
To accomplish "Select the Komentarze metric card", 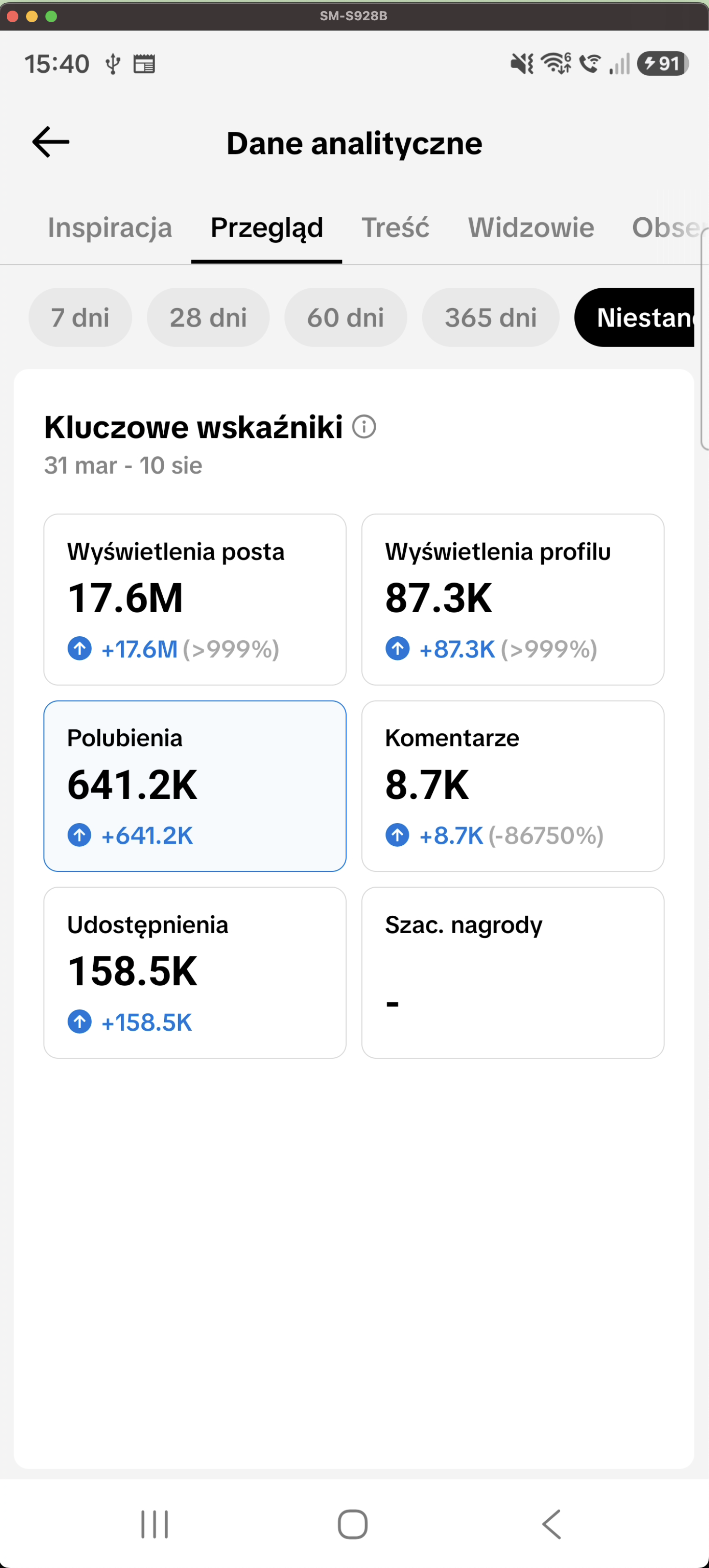I will click(513, 786).
